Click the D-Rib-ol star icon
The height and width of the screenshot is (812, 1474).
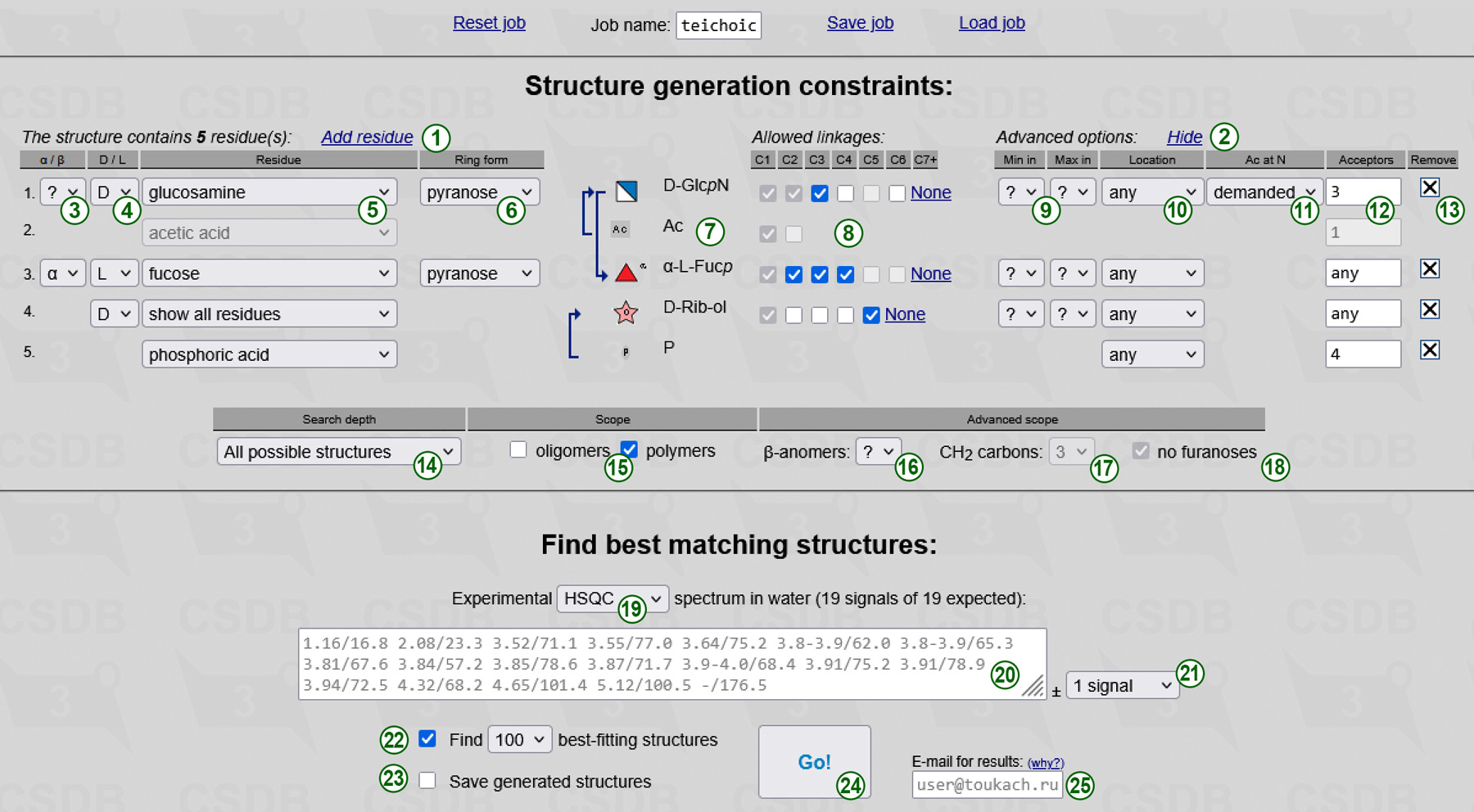(626, 313)
